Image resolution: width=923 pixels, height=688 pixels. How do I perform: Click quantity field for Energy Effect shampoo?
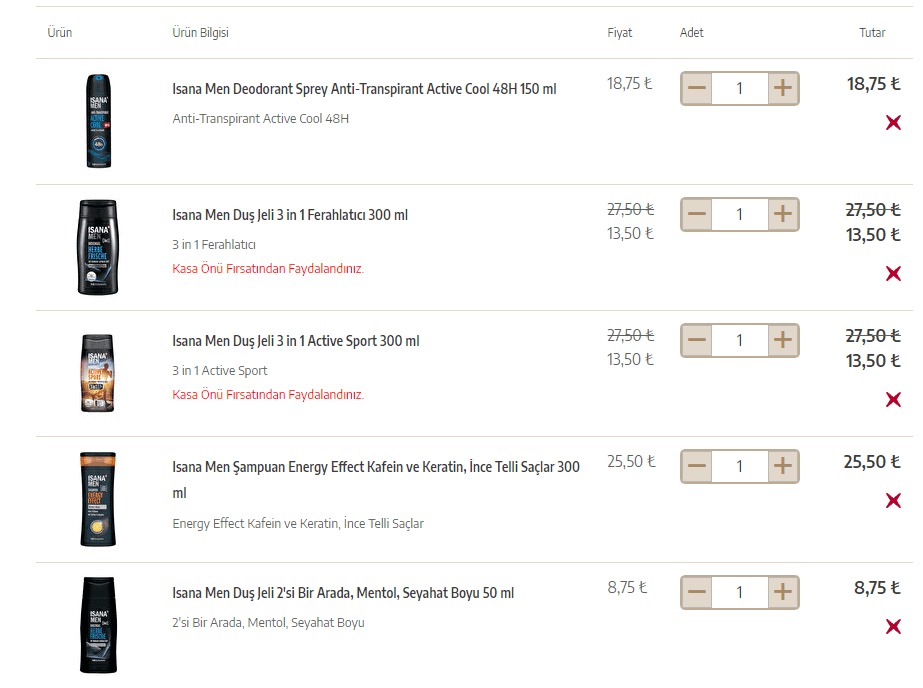coord(740,466)
